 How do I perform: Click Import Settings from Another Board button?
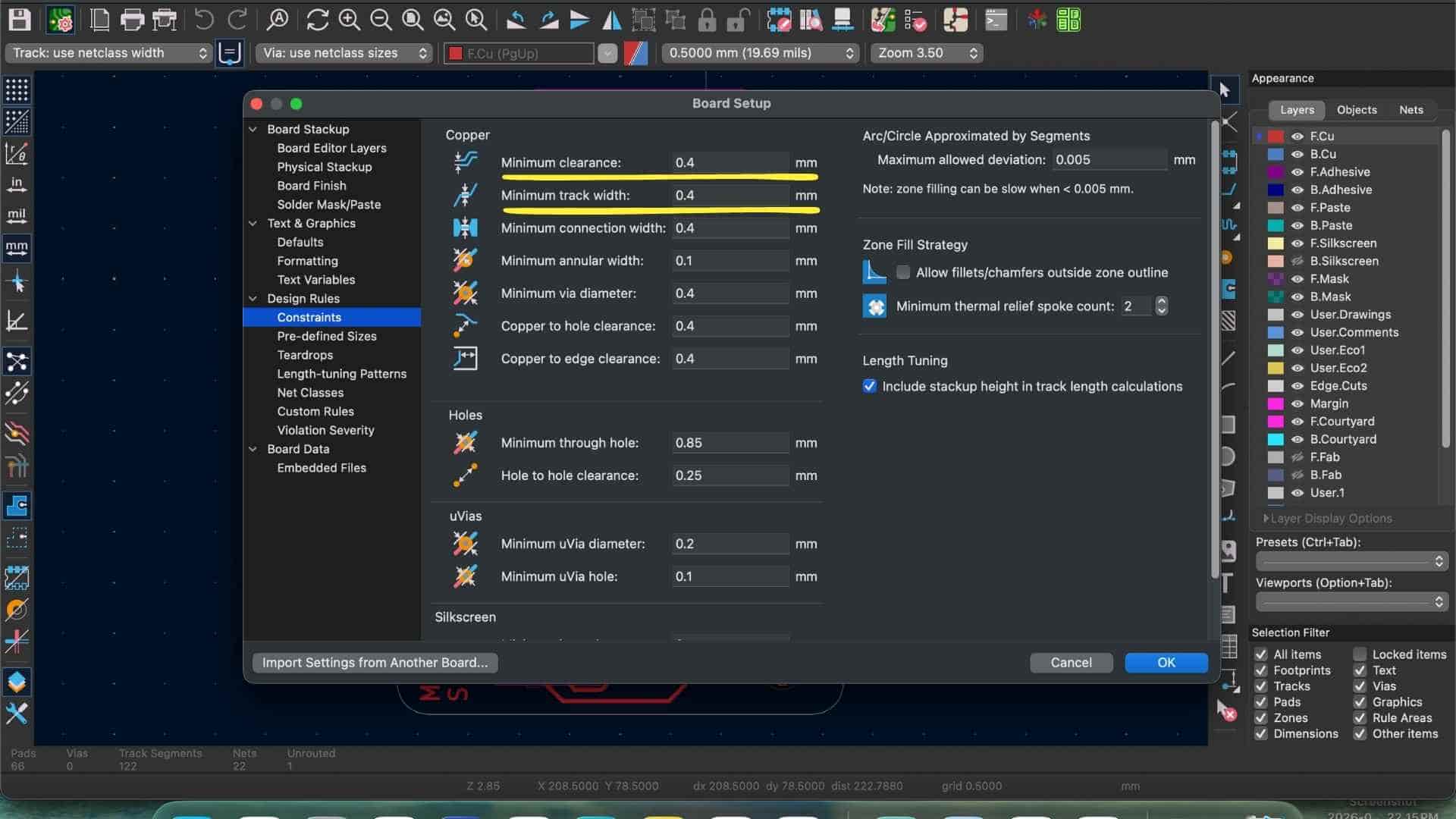pos(375,663)
